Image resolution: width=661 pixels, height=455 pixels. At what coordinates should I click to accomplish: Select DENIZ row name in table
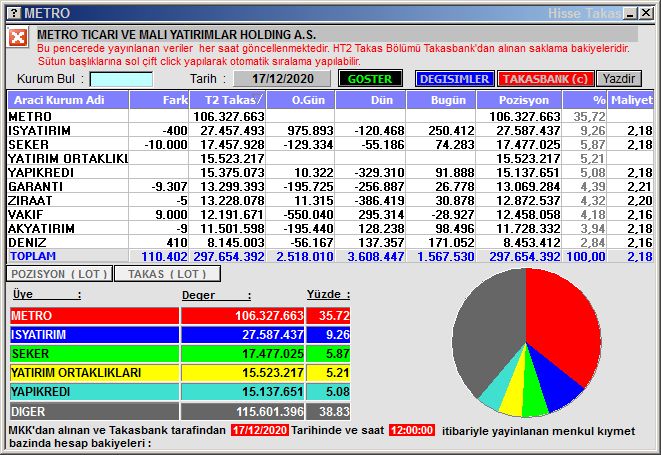(27, 242)
